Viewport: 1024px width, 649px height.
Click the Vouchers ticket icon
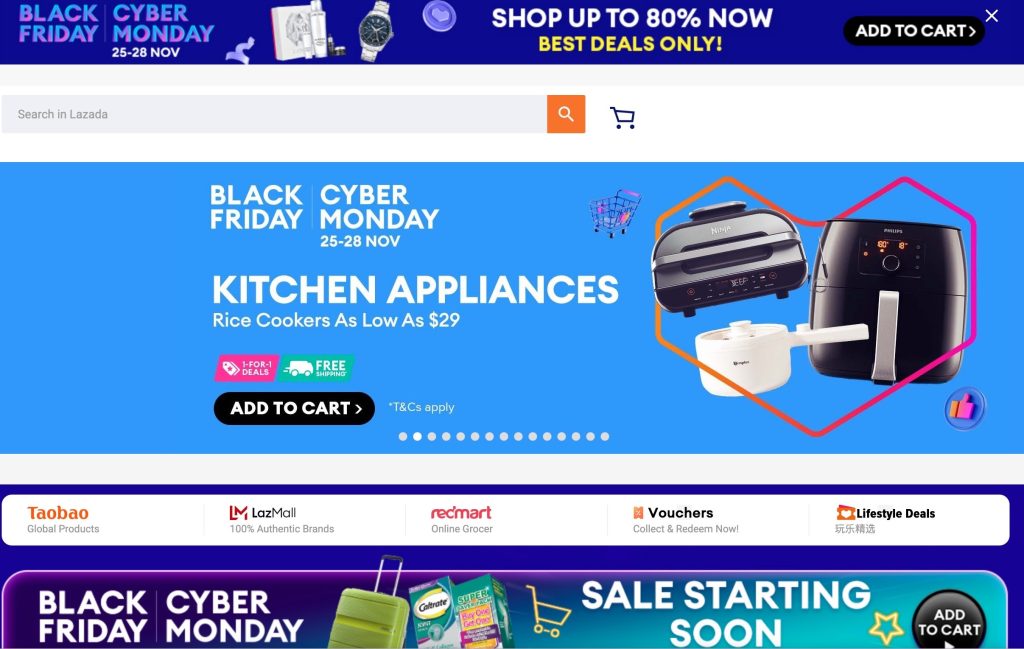pos(638,513)
